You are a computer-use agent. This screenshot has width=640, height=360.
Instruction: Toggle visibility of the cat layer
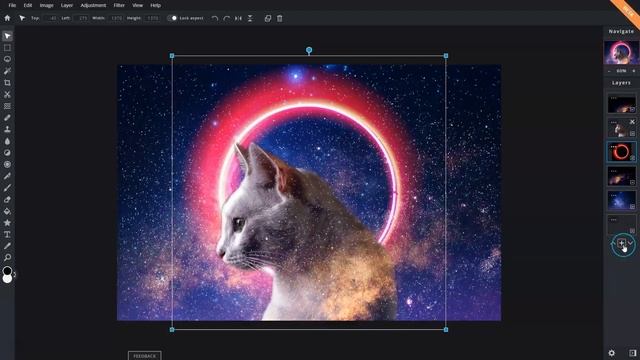tap(632, 133)
